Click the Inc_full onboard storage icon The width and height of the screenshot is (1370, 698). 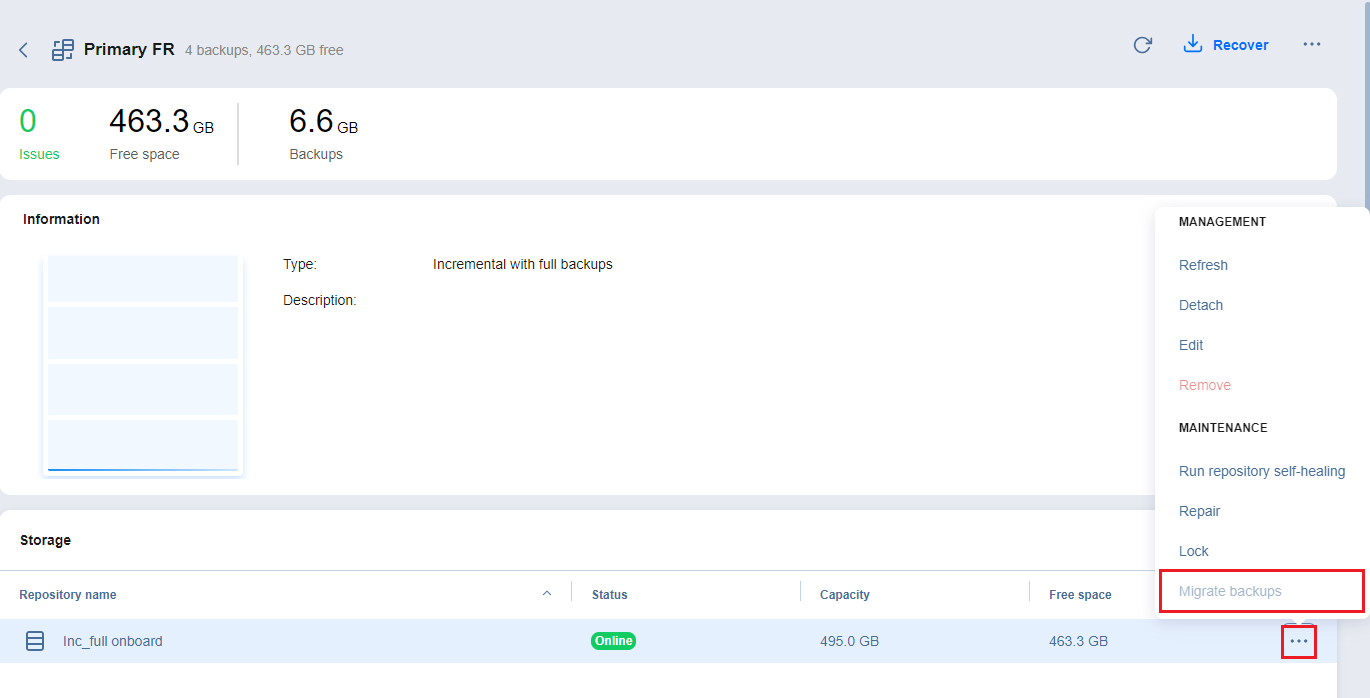35,641
